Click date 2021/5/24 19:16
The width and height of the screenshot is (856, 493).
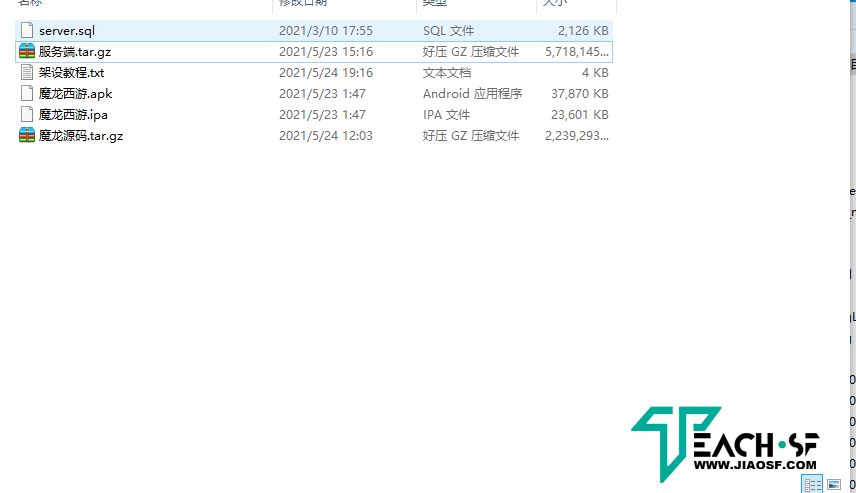pos(326,73)
